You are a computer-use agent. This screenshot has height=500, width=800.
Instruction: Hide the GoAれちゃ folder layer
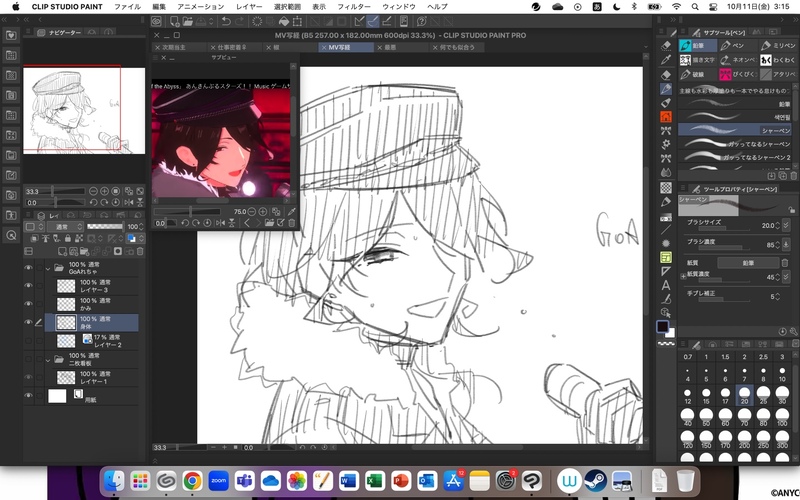tap(28, 268)
